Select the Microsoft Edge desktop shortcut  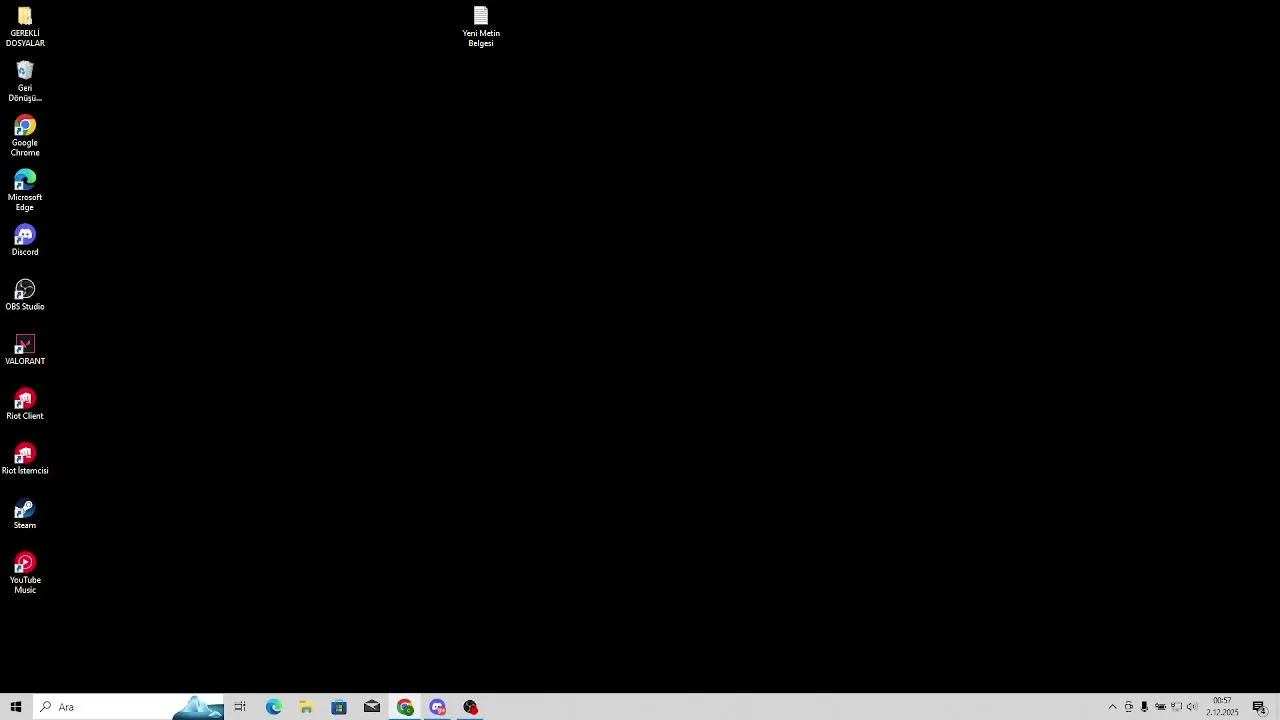25,191
